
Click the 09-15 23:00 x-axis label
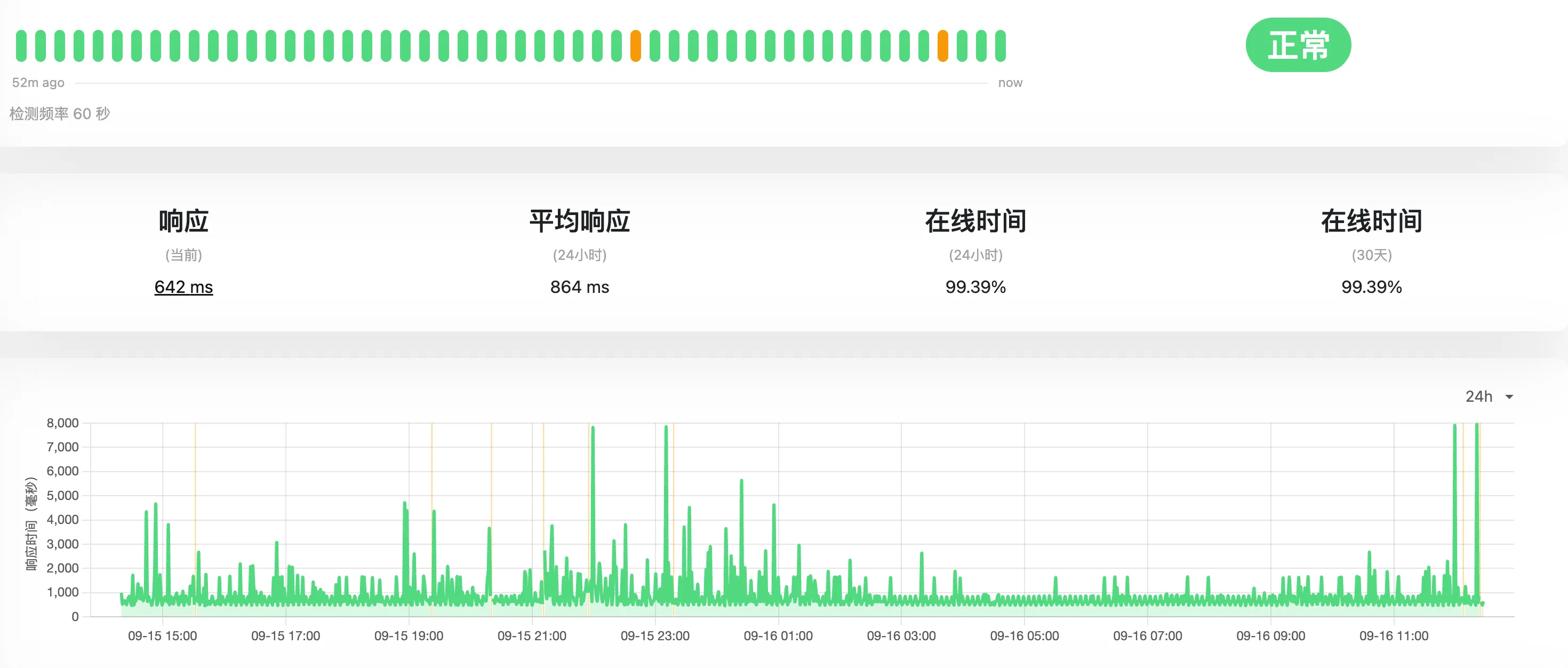655,636
